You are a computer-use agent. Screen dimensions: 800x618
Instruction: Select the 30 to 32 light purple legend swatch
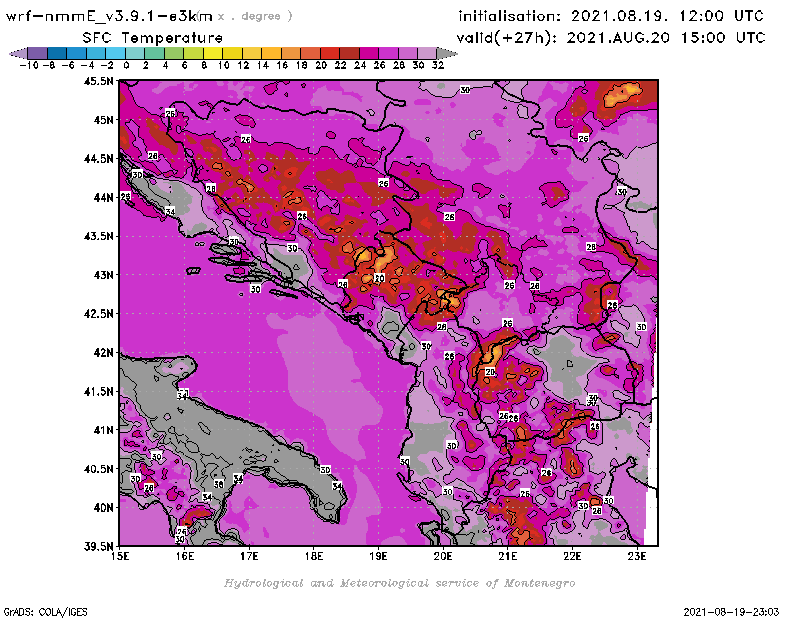(x=428, y=53)
